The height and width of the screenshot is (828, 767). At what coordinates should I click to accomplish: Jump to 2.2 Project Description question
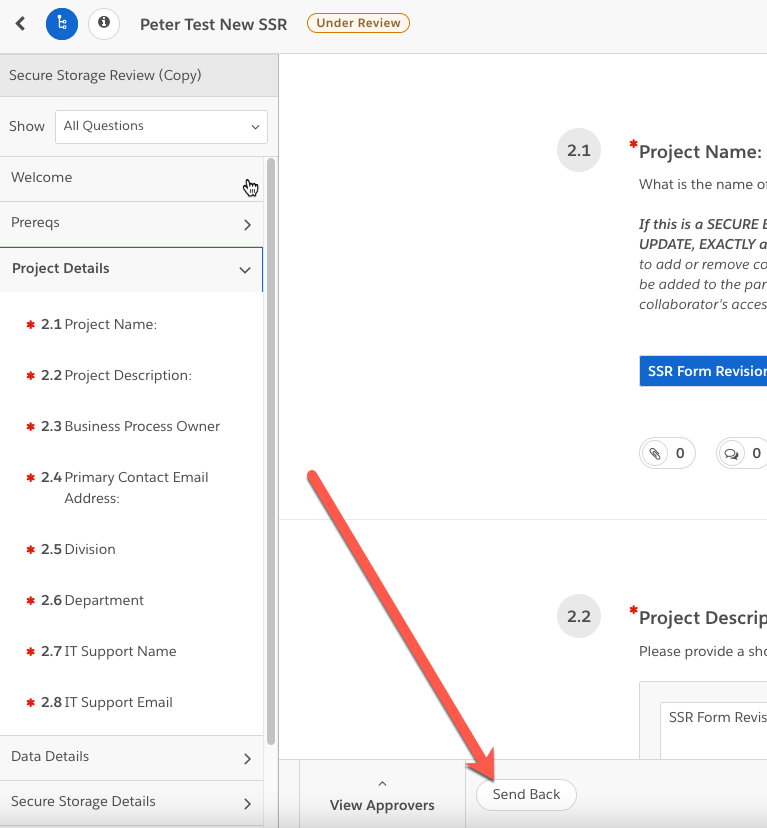pyautogui.click(x=116, y=375)
